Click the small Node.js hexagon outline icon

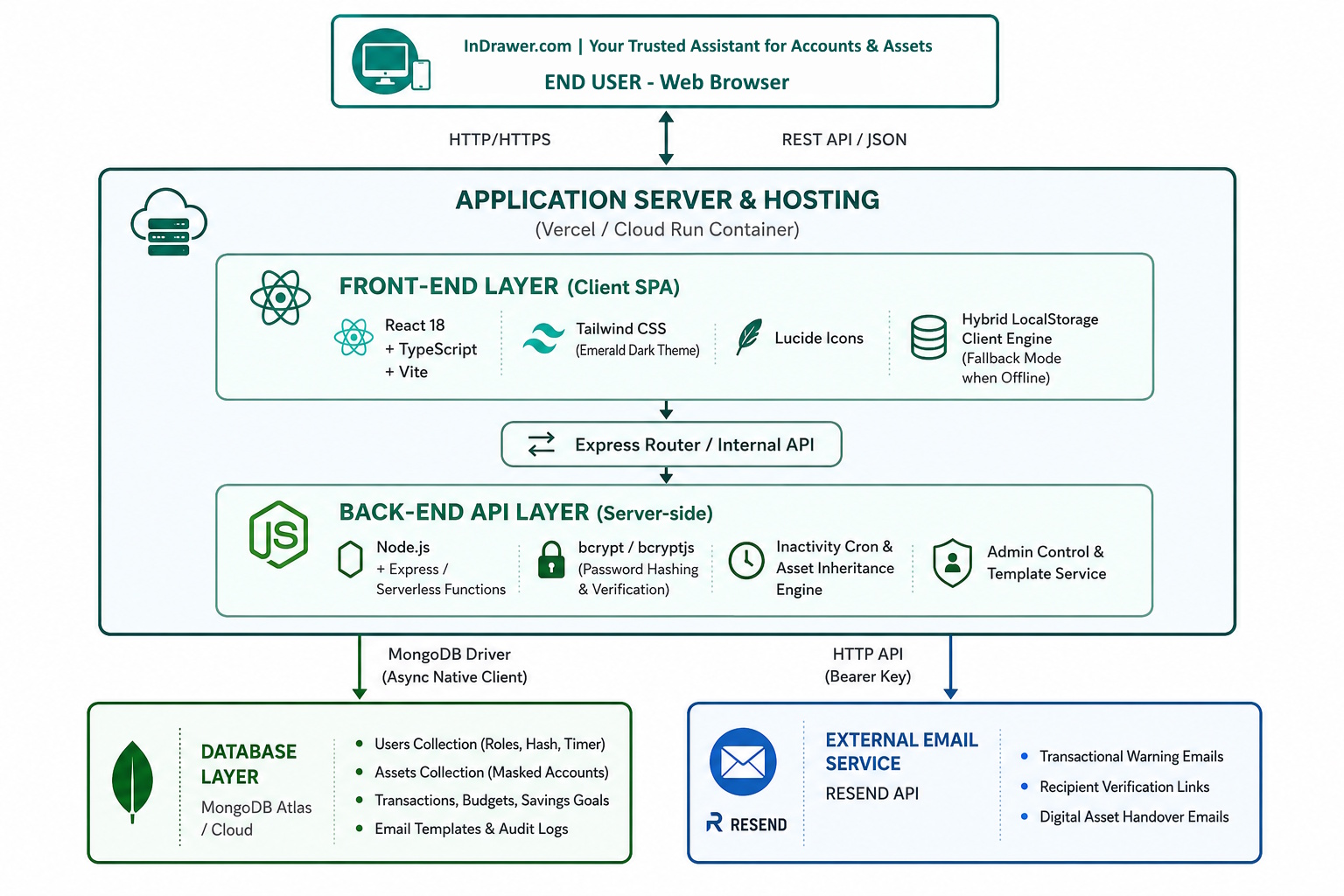point(350,559)
